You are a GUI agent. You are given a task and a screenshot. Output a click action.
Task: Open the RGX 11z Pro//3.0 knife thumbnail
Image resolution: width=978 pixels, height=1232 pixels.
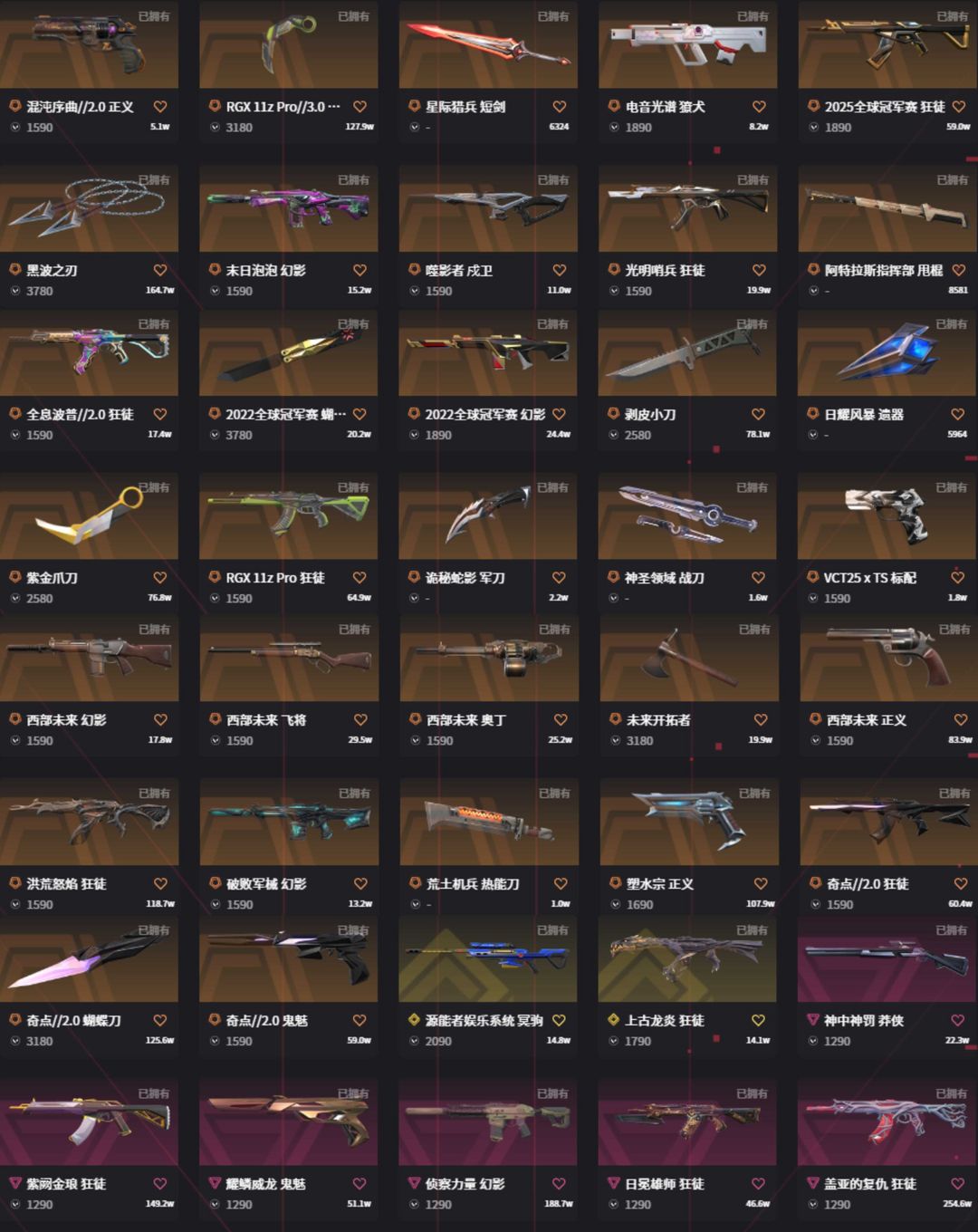point(289,43)
